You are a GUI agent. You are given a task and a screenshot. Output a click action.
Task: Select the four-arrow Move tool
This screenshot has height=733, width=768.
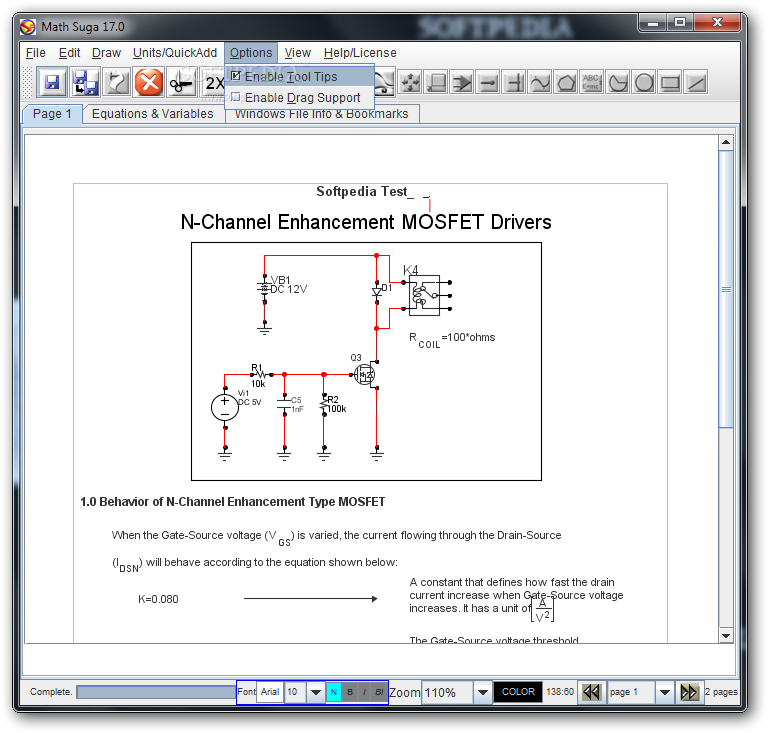tap(410, 82)
